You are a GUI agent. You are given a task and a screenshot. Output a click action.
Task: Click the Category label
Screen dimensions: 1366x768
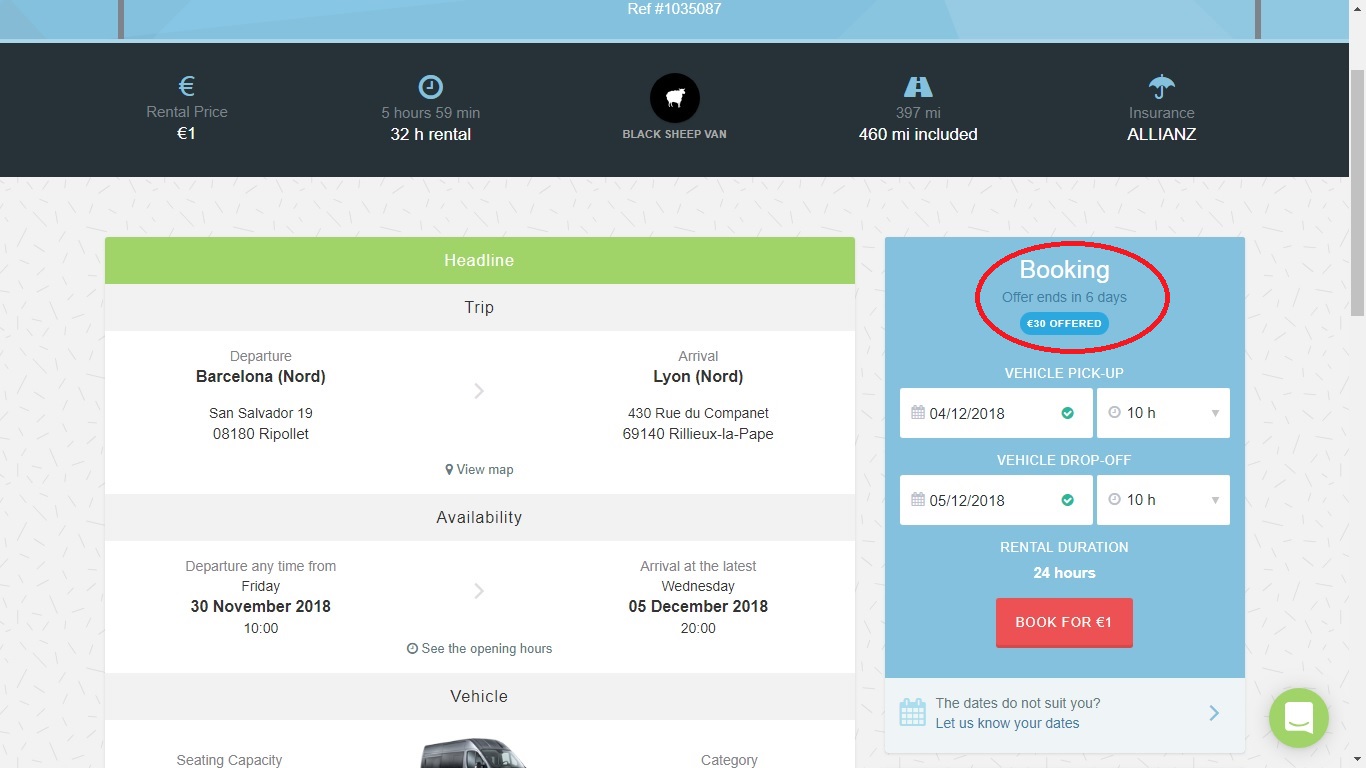[729, 760]
